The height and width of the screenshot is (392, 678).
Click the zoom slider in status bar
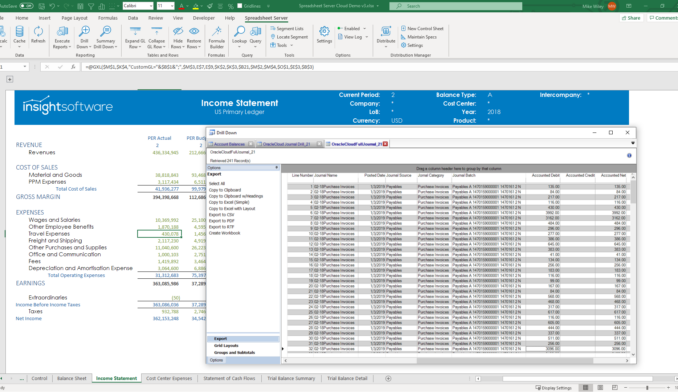coord(647,388)
